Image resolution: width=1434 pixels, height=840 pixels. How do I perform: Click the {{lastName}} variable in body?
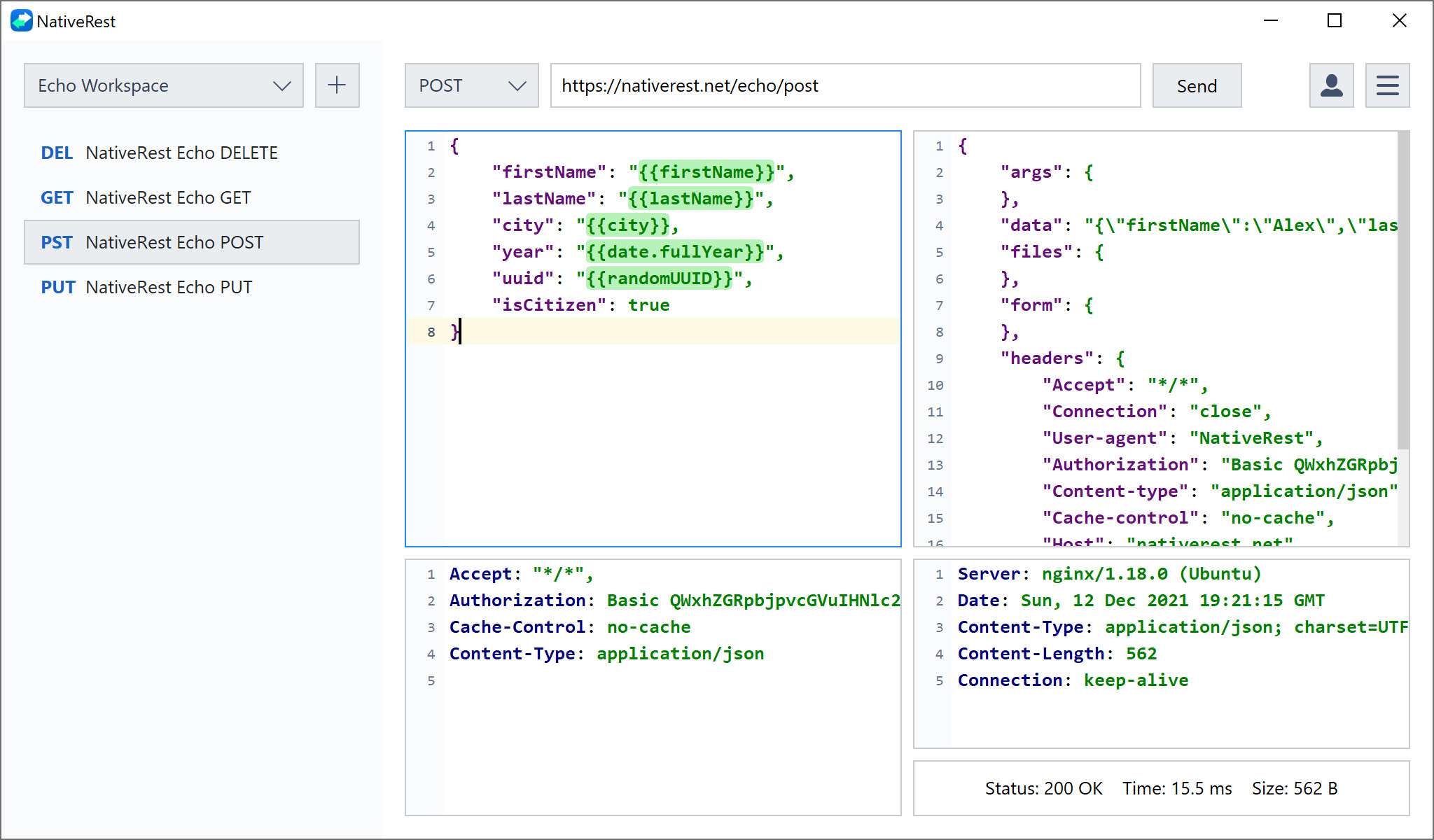point(691,199)
